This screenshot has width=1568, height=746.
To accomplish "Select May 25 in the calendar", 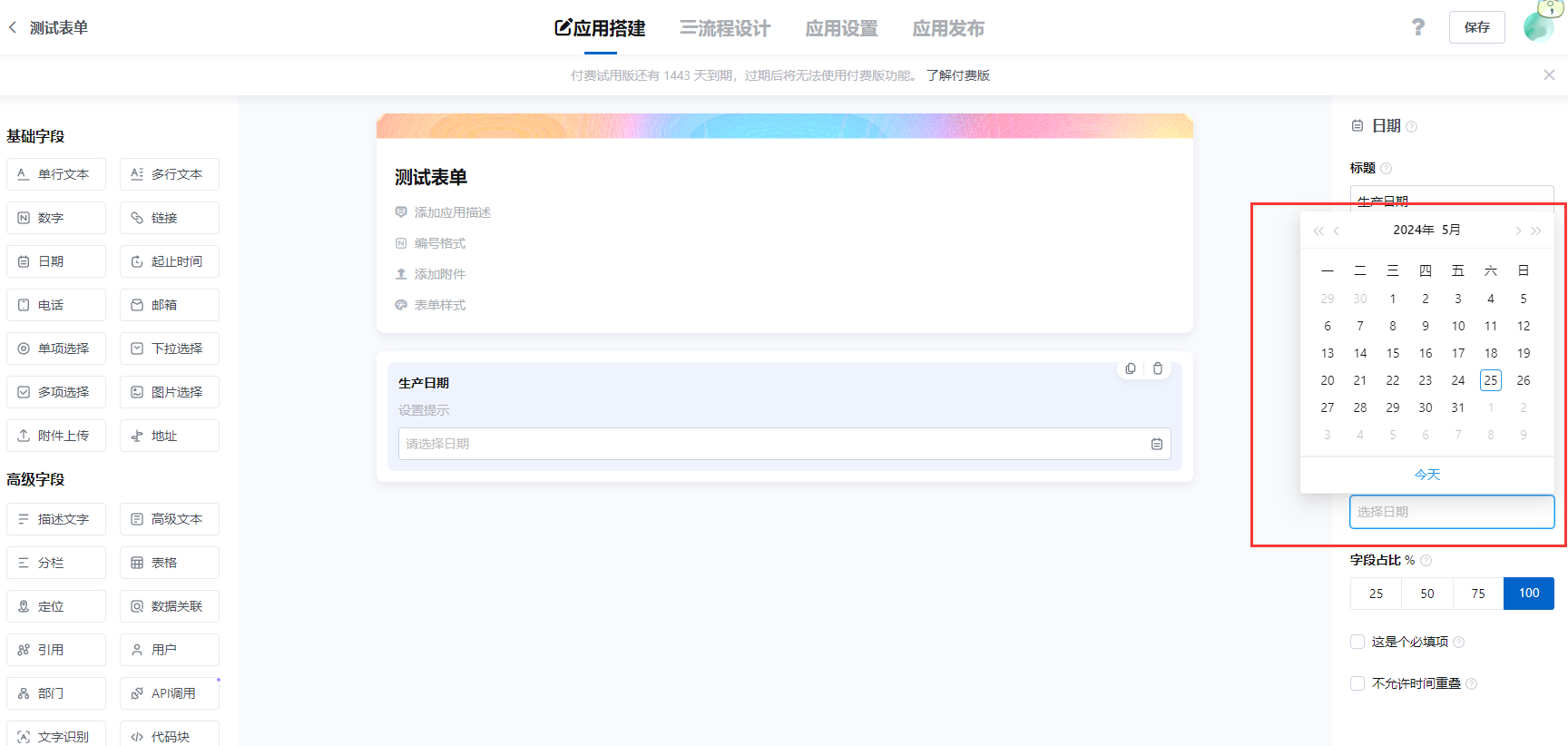I will [1491, 380].
